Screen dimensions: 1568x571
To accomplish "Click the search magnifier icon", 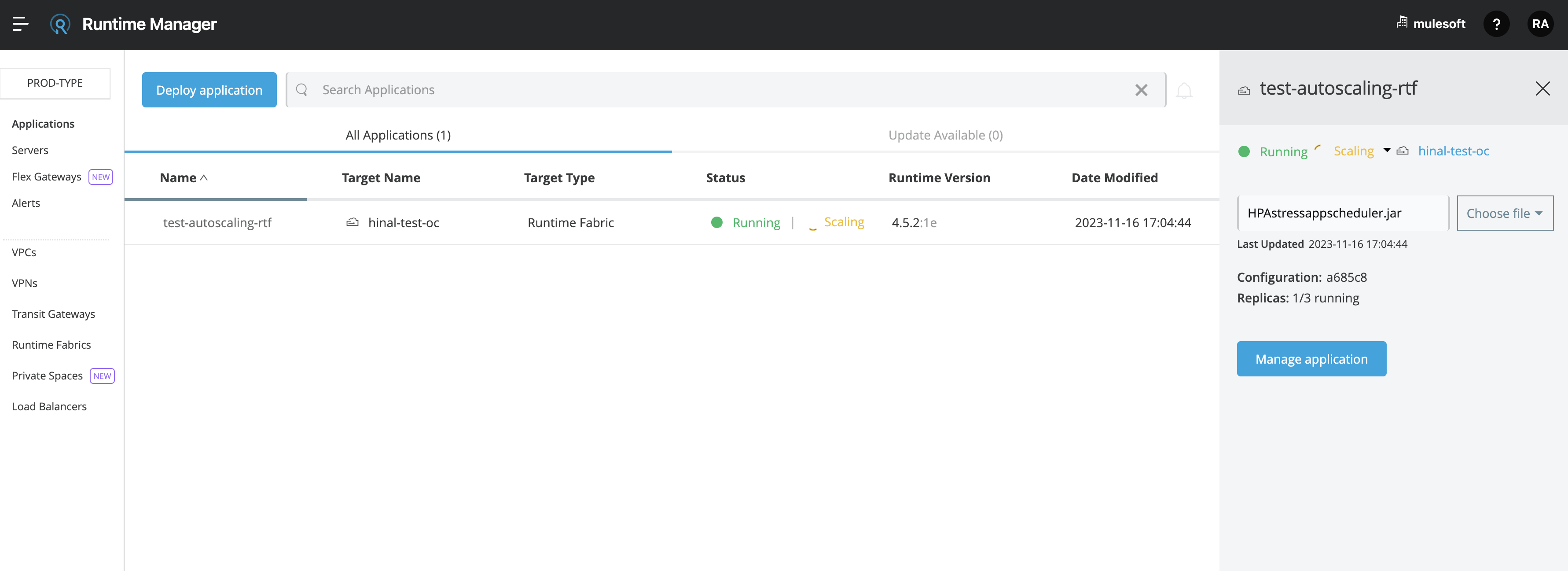I will pos(301,89).
